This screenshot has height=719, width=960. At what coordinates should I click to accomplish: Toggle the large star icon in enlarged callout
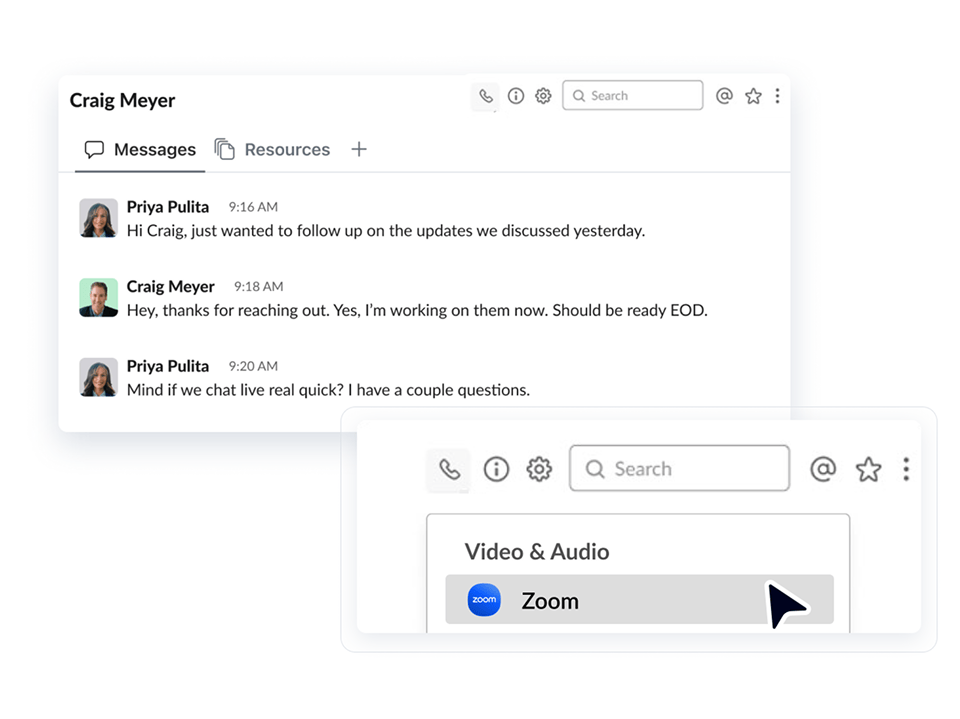pyautogui.click(x=868, y=469)
